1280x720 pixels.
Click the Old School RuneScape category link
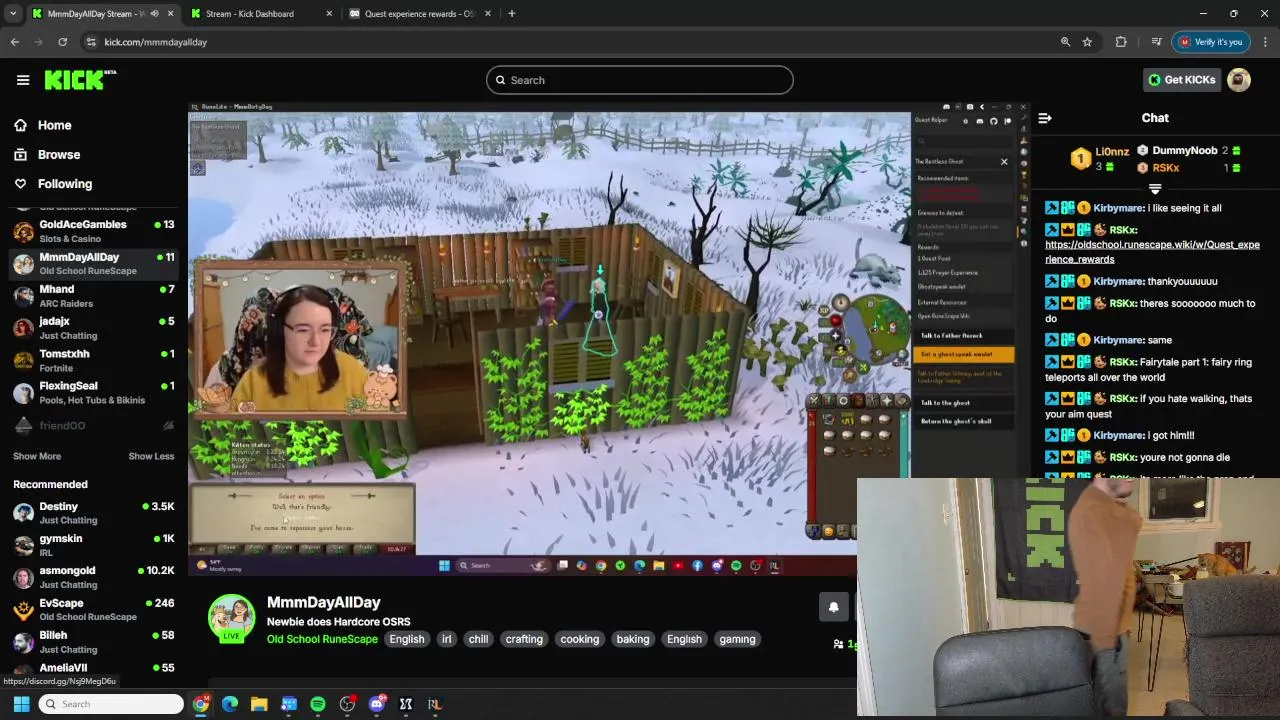[322, 639]
